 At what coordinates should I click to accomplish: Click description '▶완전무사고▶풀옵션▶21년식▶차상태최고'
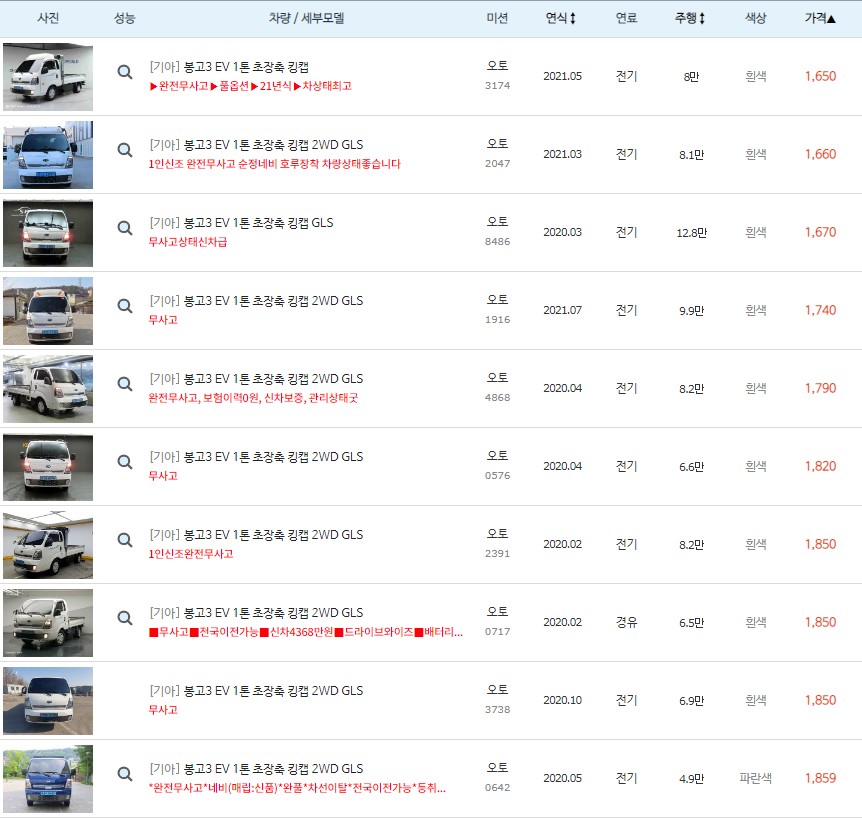tap(250, 86)
